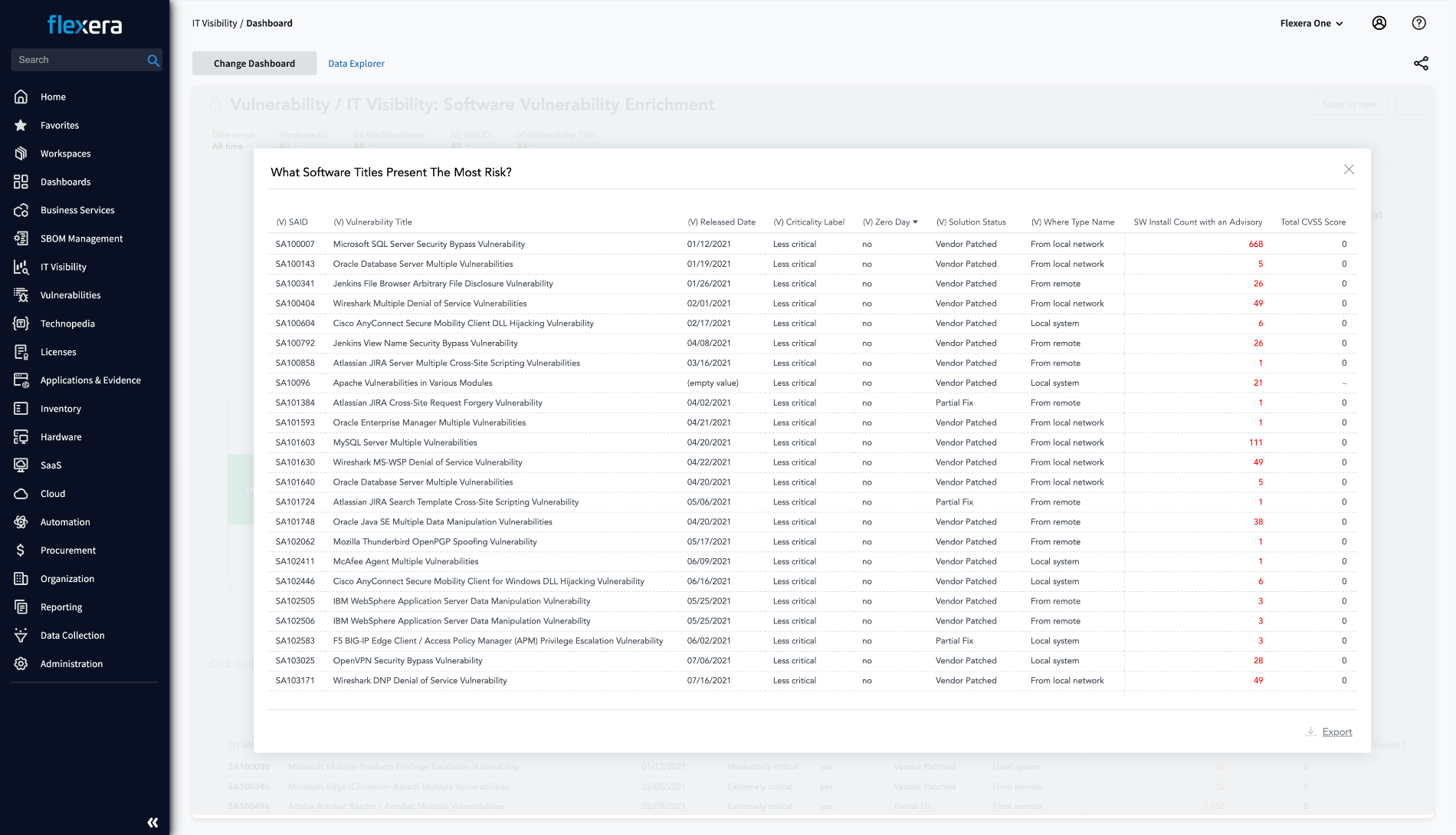
Task: Collapse the sidebar with double-chevron icon
Action: [x=152, y=822]
